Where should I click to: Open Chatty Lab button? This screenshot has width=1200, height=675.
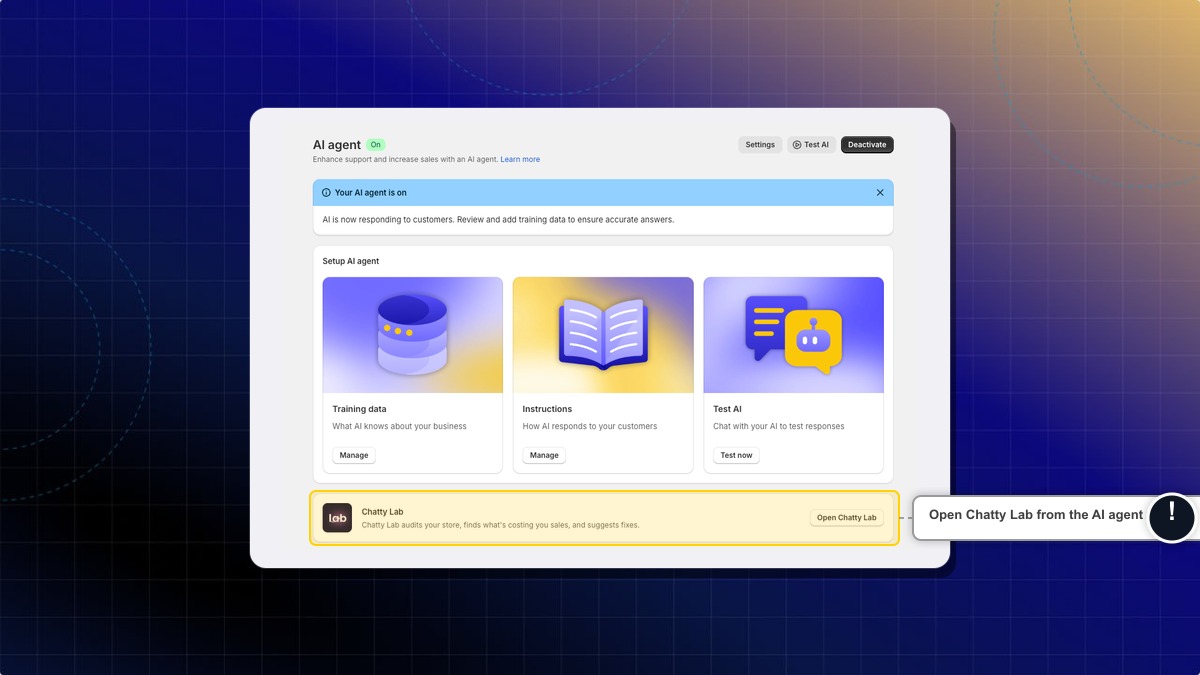[846, 518]
